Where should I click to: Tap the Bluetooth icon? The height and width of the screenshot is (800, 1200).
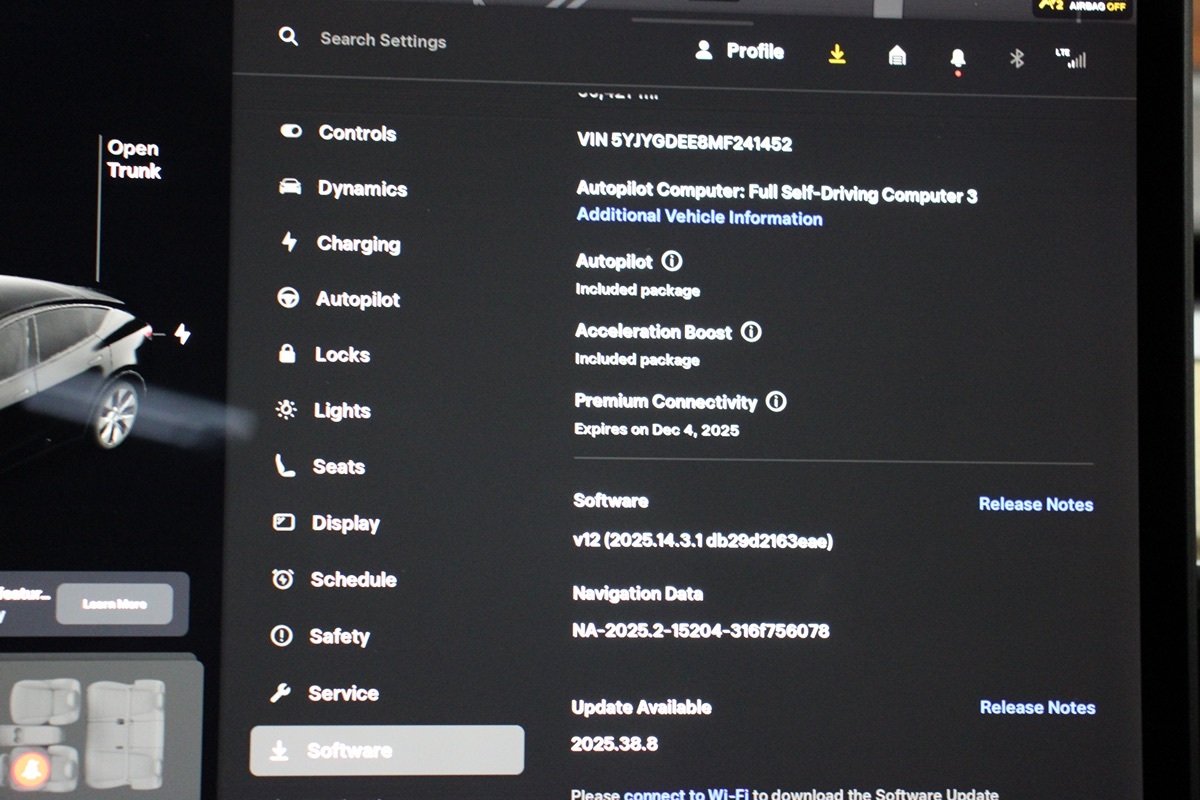[1016, 58]
